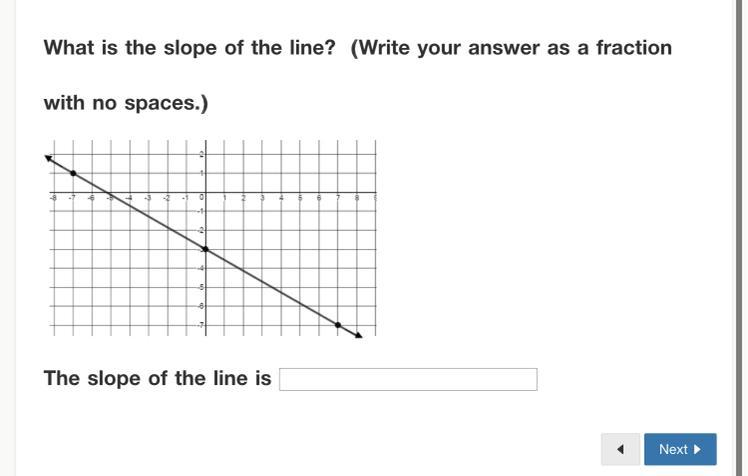
Task: Click the slope answer input field
Action: pos(408,379)
